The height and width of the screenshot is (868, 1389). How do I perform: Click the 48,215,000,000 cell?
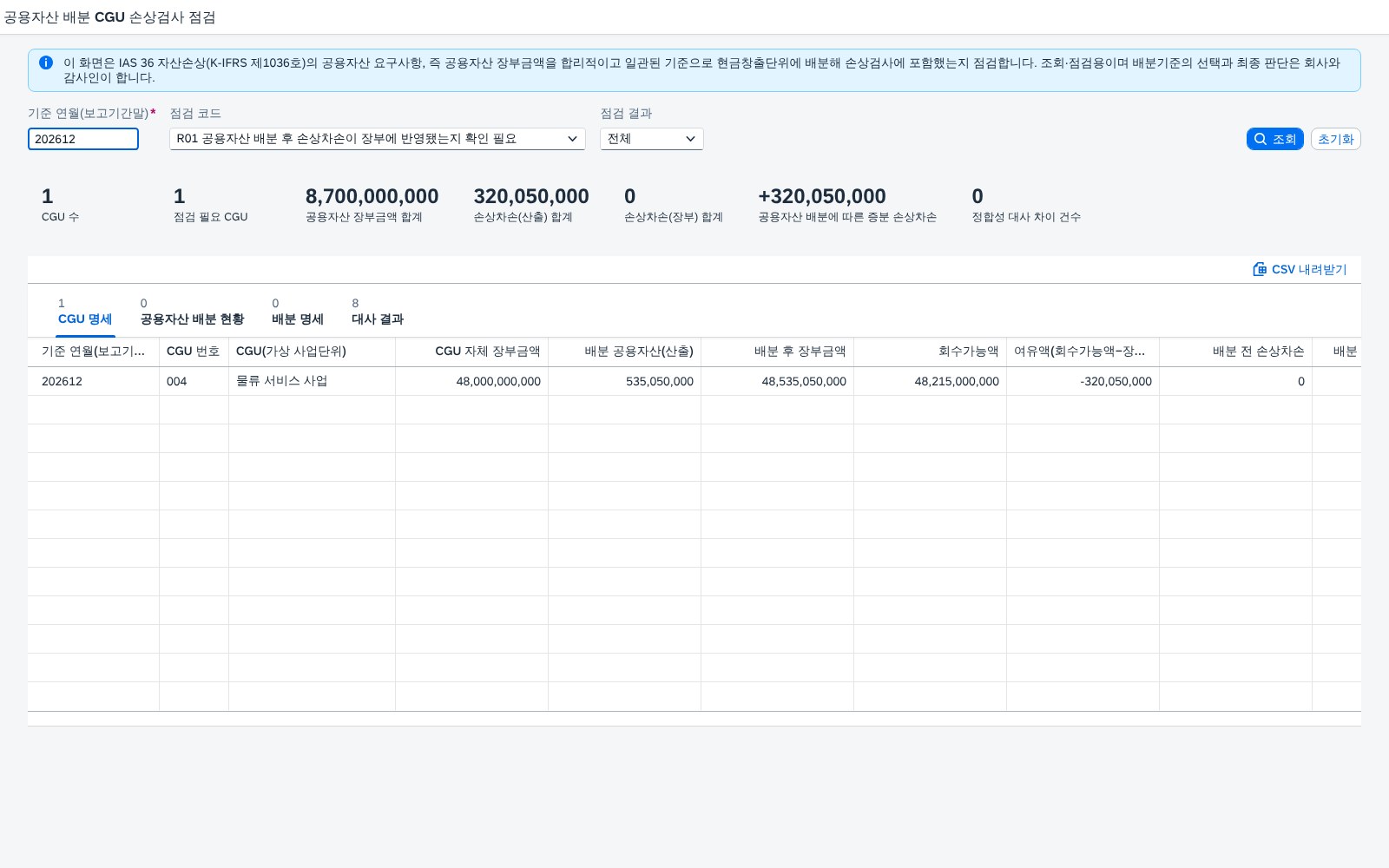click(x=930, y=381)
